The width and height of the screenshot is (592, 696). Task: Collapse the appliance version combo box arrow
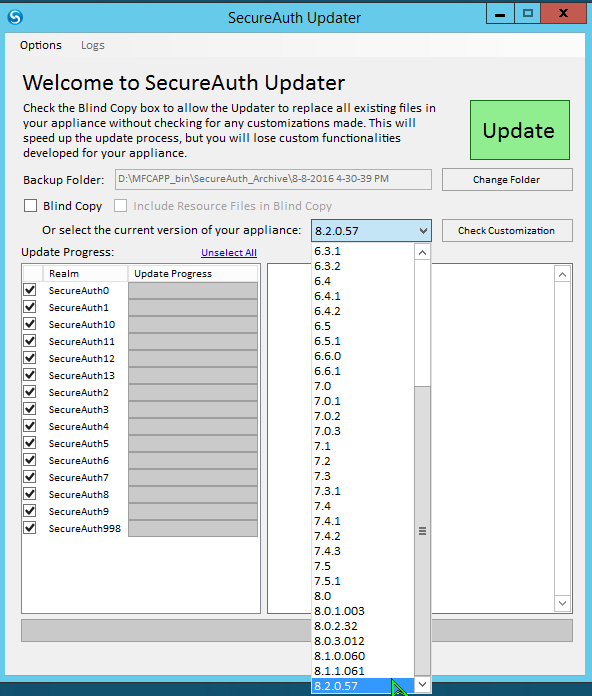tap(423, 231)
